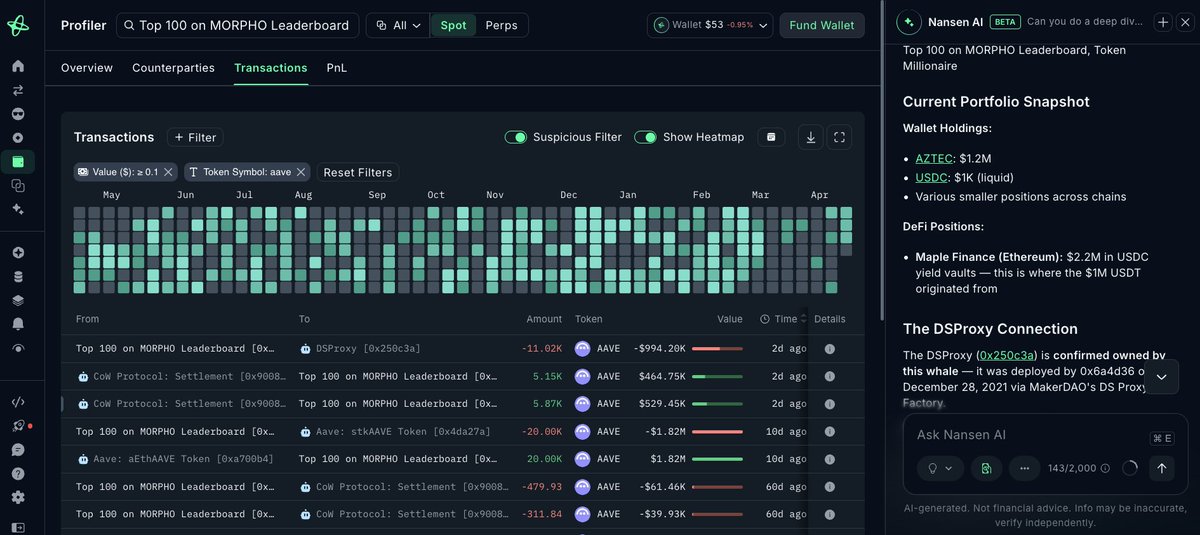The height and width of the screenshot is (535, 1200).
Task: Click the DSProxy [0x250c3a] recipient cell
Action: (360, 349)
